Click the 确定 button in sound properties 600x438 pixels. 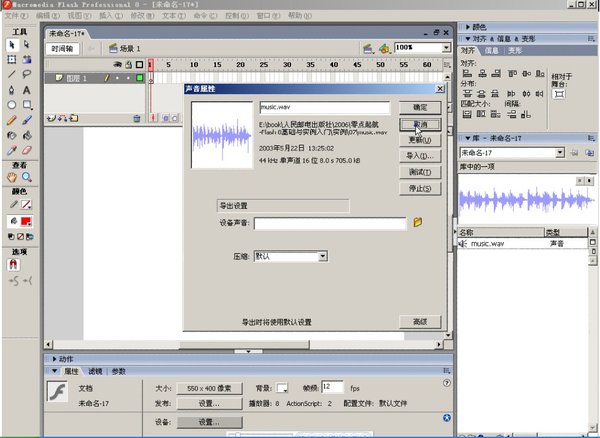tap(420, 107)
